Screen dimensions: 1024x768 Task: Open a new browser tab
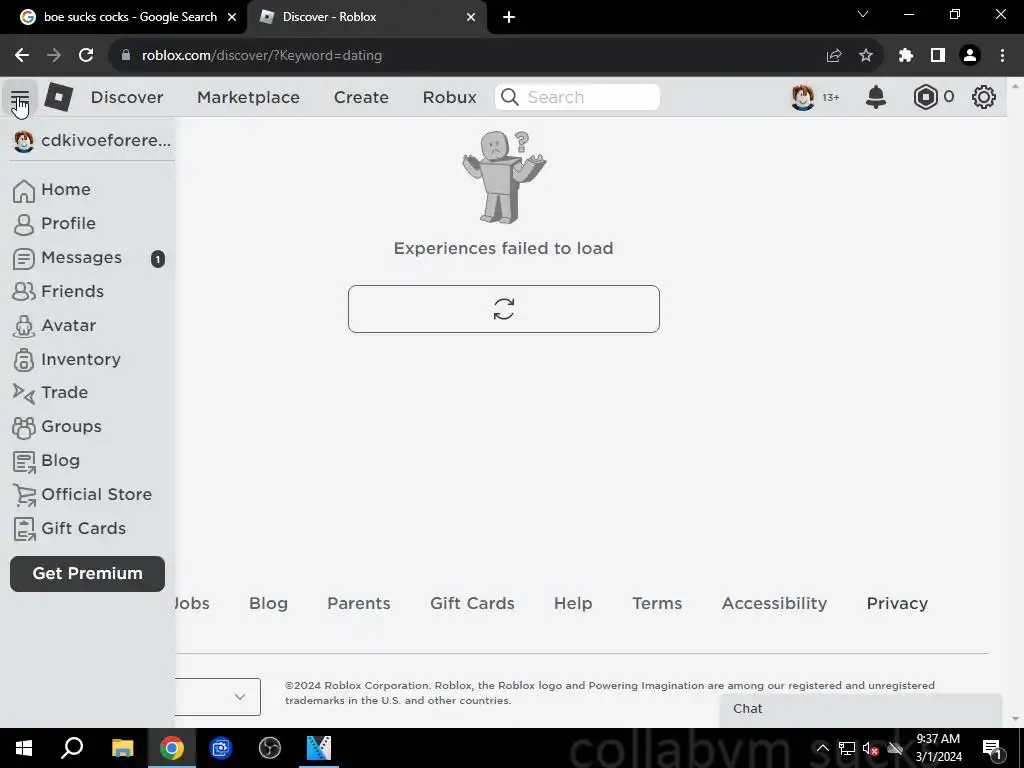509,17
